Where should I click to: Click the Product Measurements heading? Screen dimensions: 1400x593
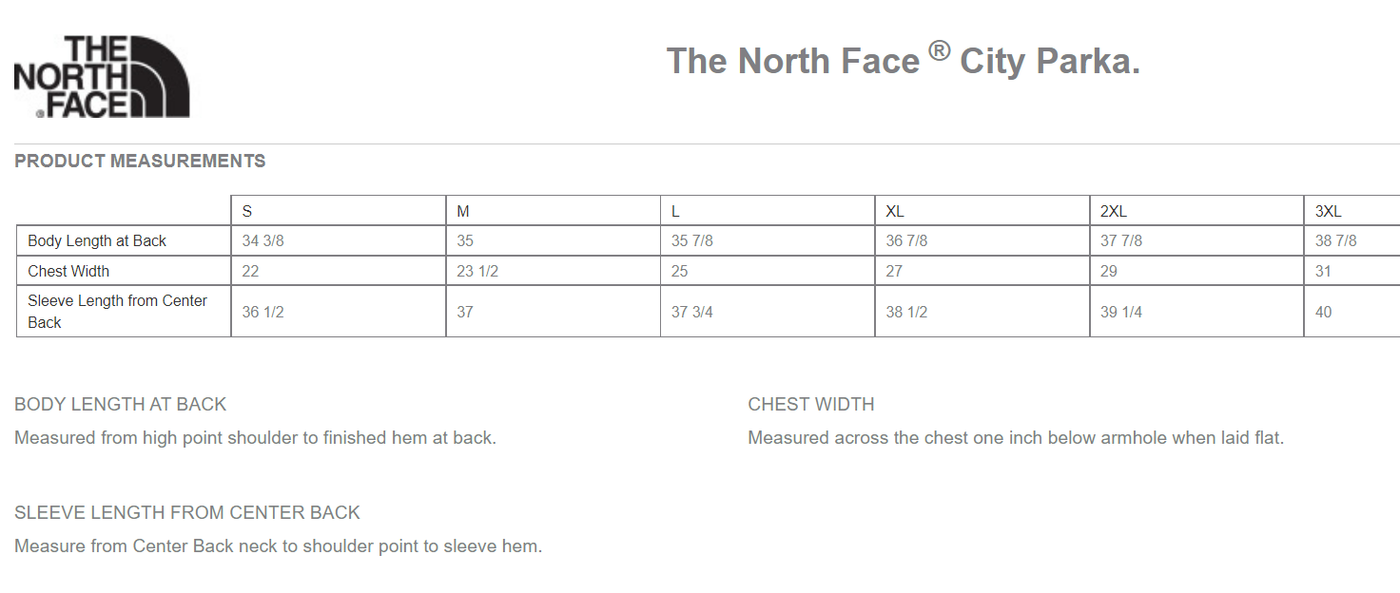pyautogui.click(x=140, y=161)
